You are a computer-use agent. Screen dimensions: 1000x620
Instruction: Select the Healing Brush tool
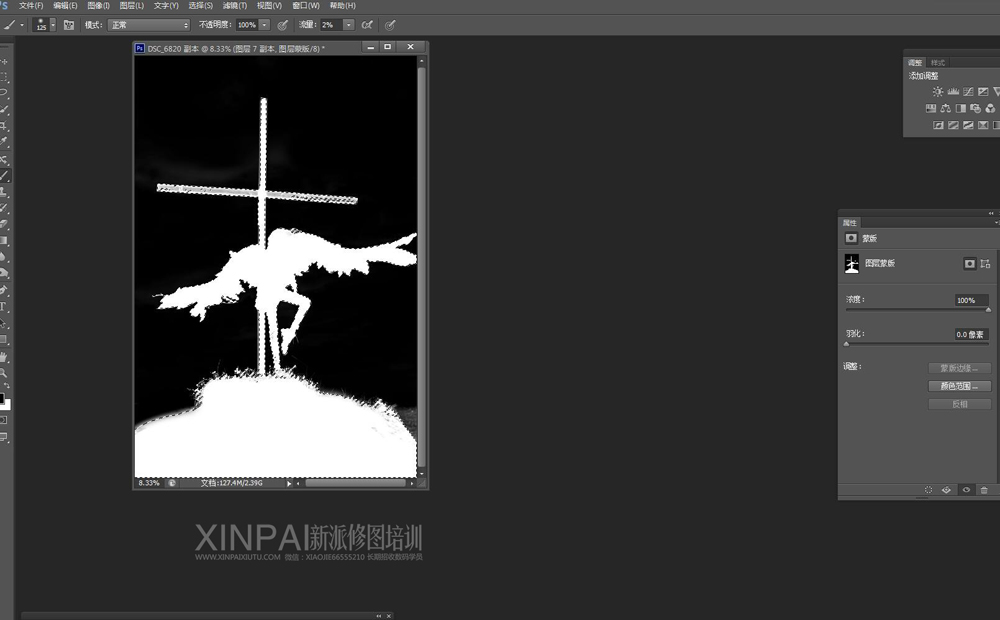4,159
